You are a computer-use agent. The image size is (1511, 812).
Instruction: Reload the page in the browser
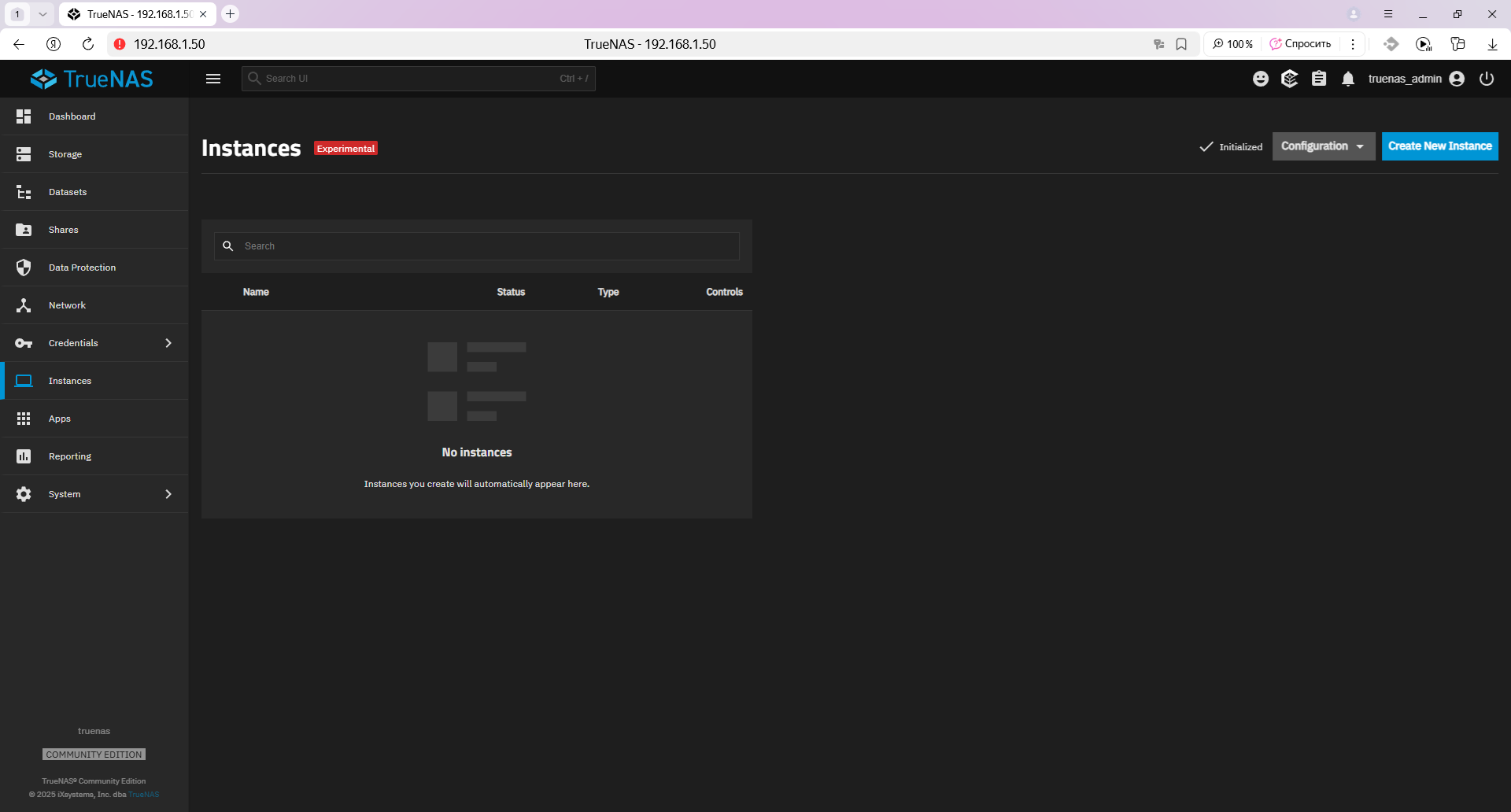(x=88, y=44)
